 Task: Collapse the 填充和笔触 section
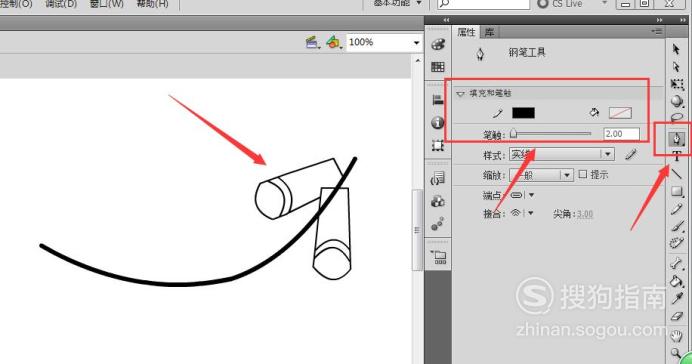pyautogui.click(x=460, y=94)
